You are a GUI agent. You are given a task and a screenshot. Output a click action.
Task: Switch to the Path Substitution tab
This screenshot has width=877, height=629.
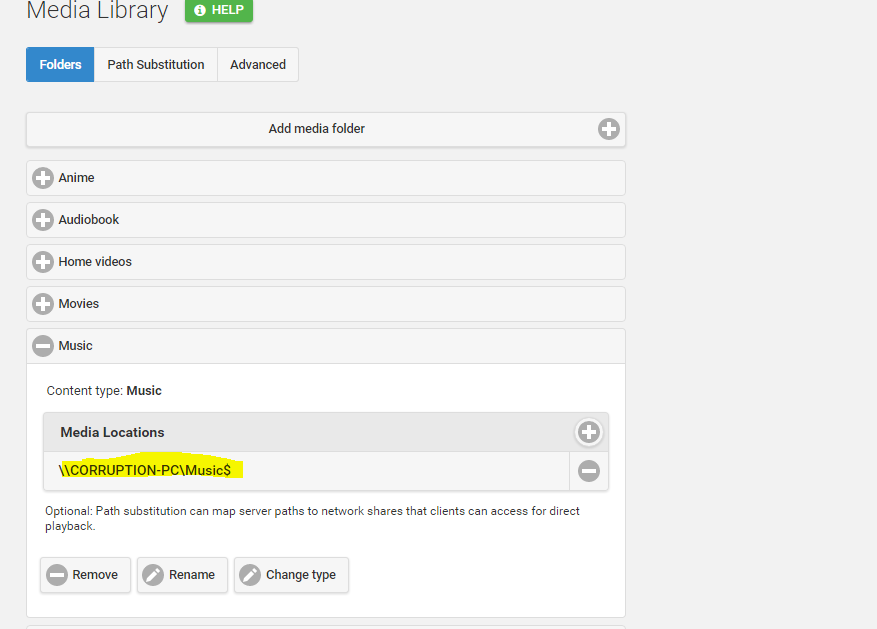(156, 65)
